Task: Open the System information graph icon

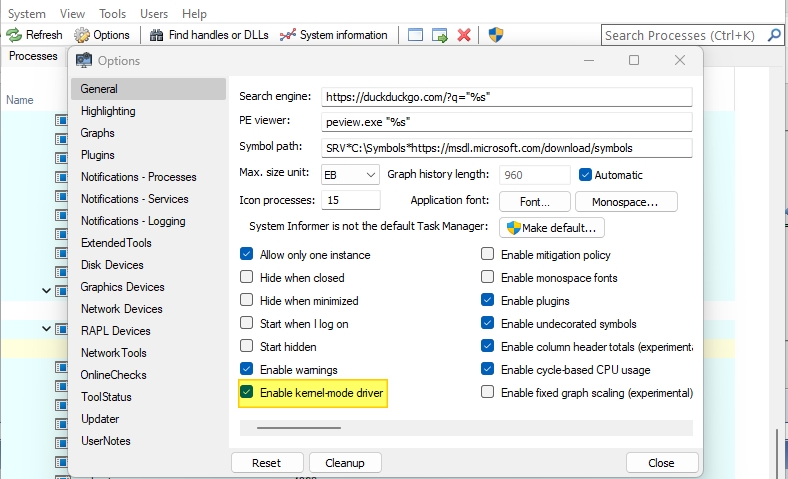Action: point(287,35)
